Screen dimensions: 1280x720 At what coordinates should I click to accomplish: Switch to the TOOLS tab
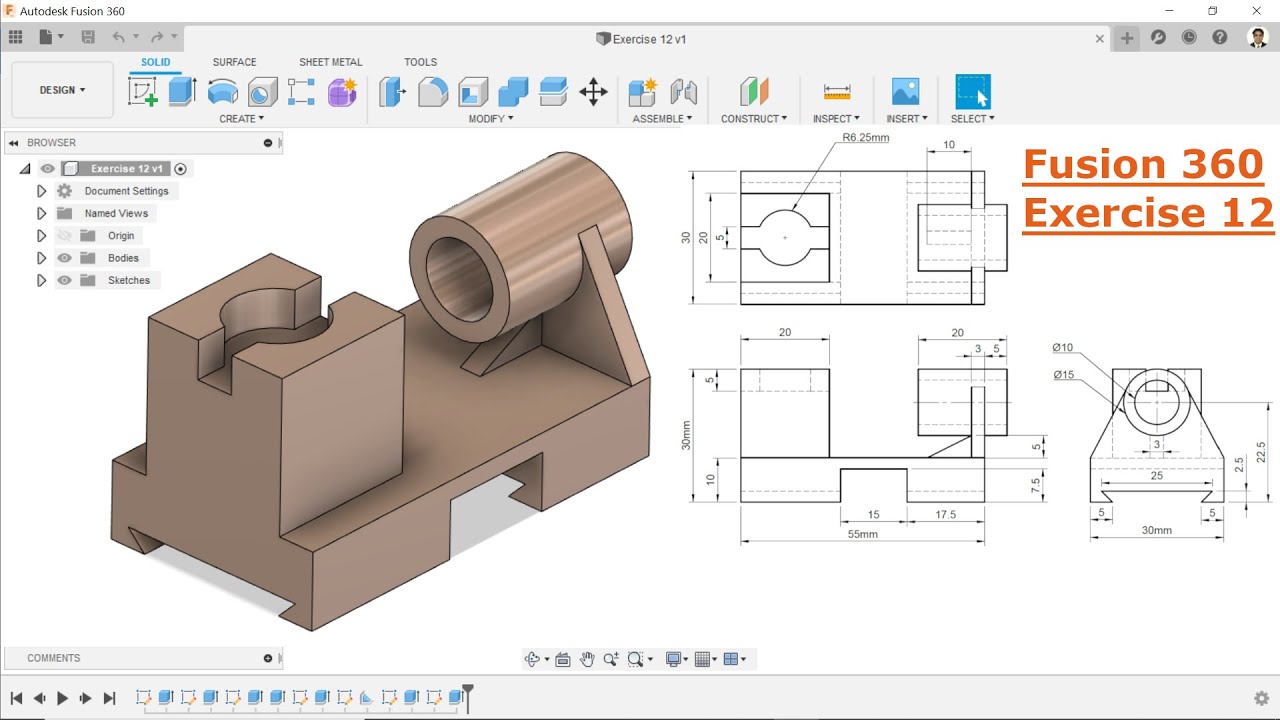tap(421, 62)
